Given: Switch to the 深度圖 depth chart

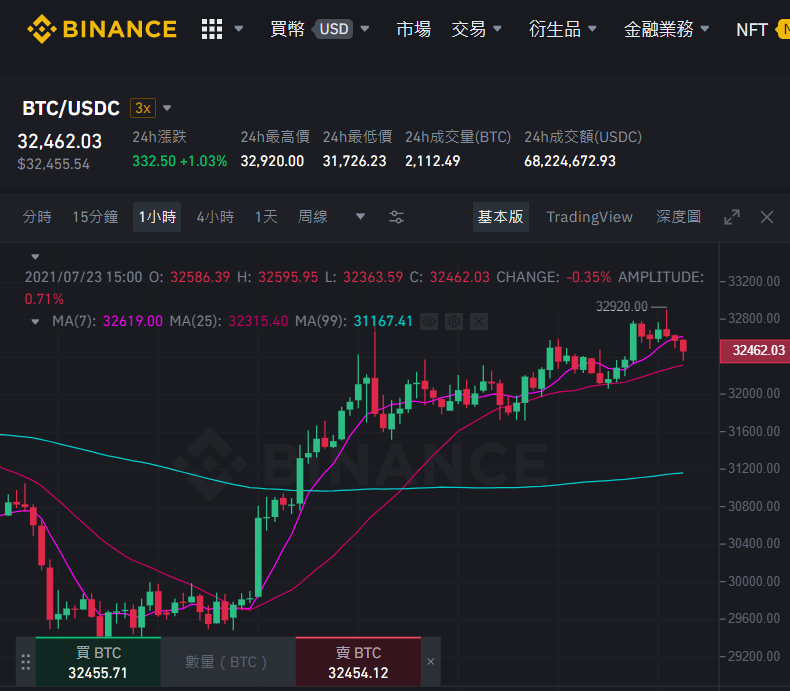Looking at the screenshot, I should point(678,217).
